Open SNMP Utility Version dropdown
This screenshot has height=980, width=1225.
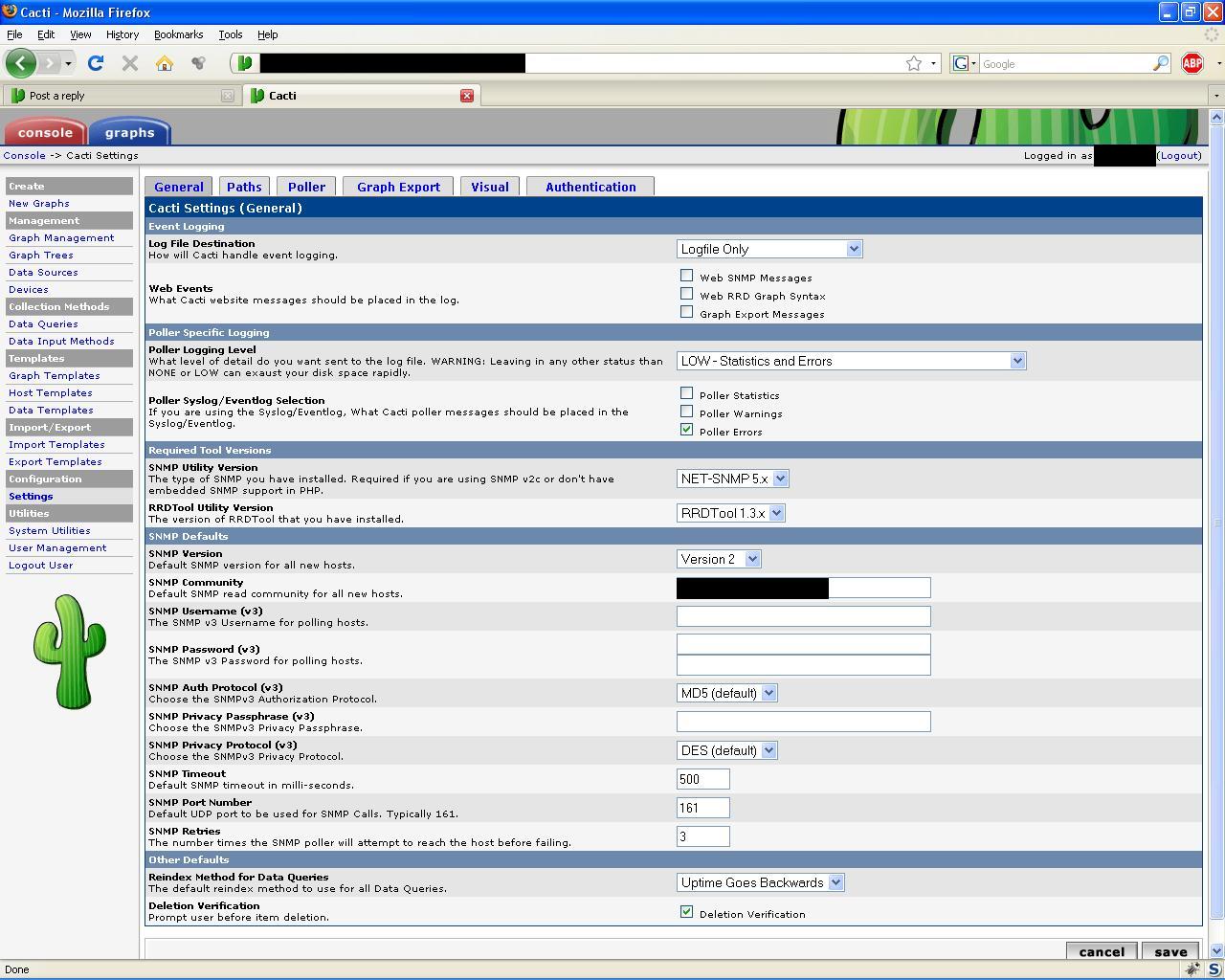[732, 479]
